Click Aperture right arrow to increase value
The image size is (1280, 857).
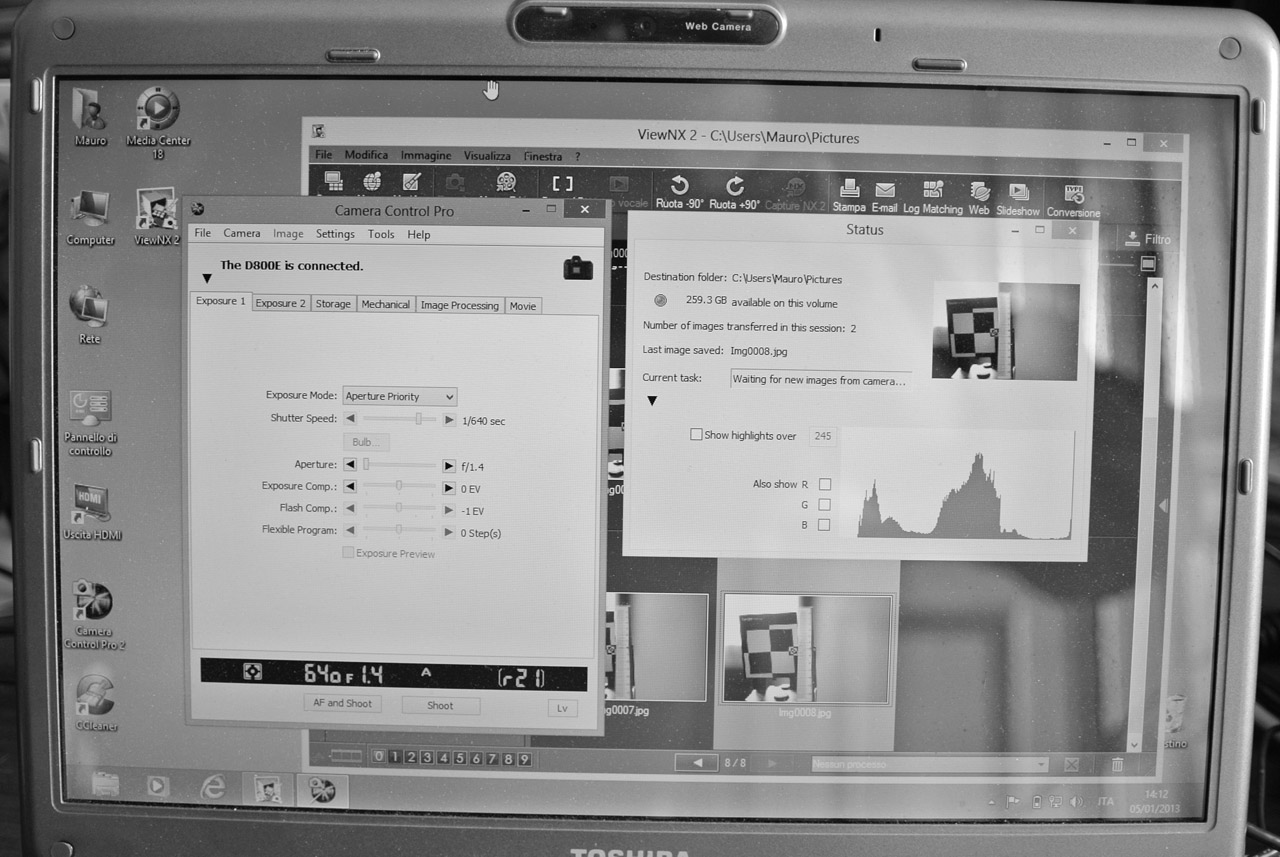tap(449, 465)
